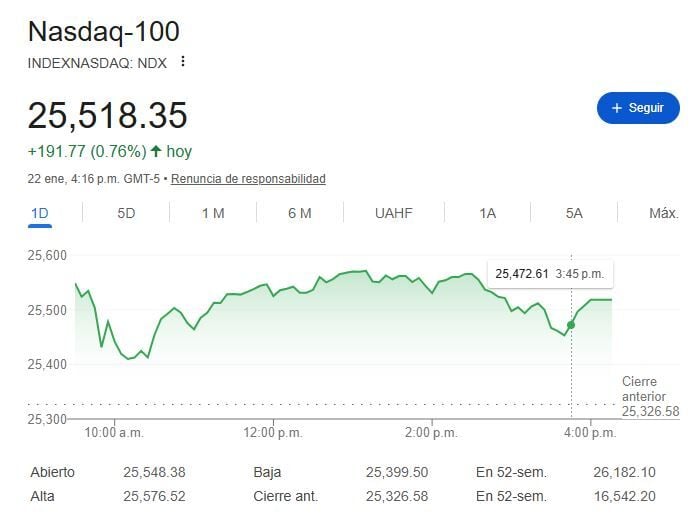Show the 1A one-year chart
This screenshot has height=526, width=694.
tap(487, 213)
